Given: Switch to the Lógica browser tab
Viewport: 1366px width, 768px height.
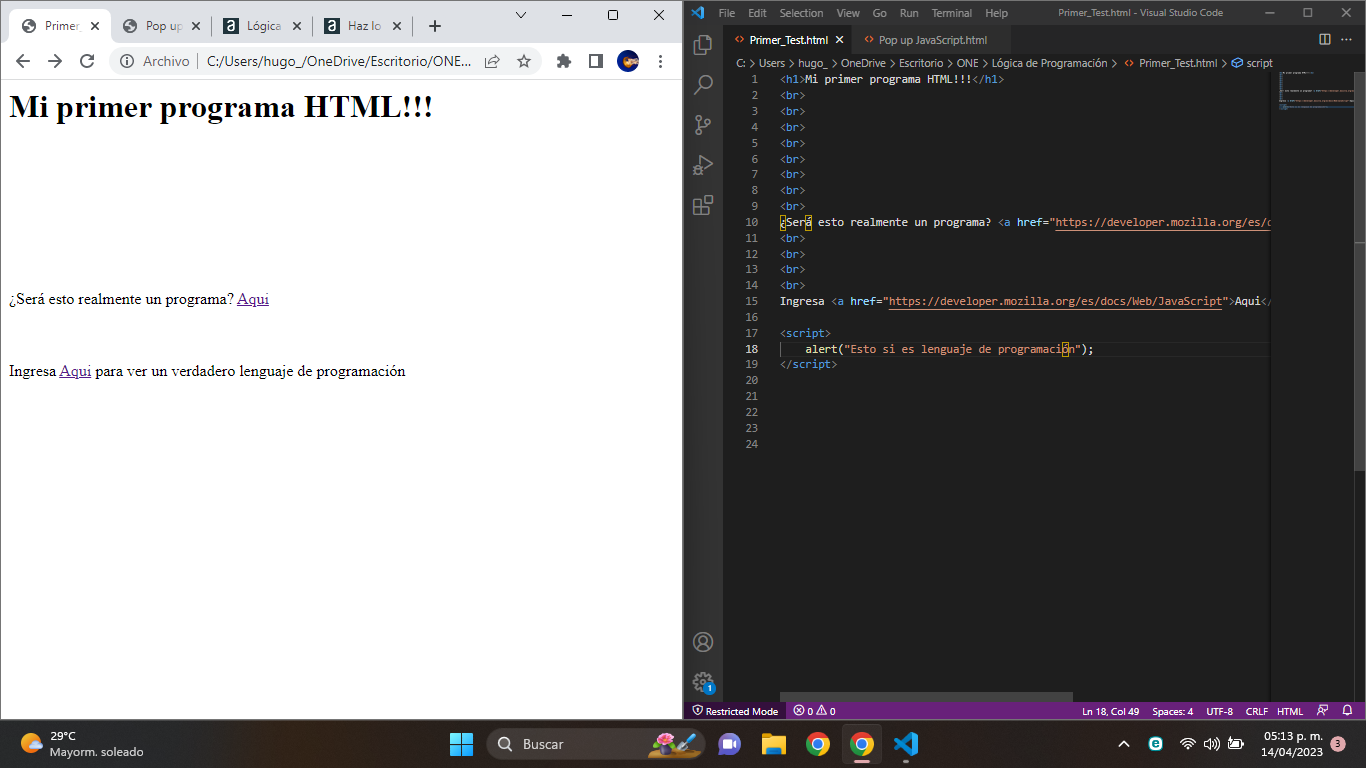Looking at the screenshot, I should 264,26.
